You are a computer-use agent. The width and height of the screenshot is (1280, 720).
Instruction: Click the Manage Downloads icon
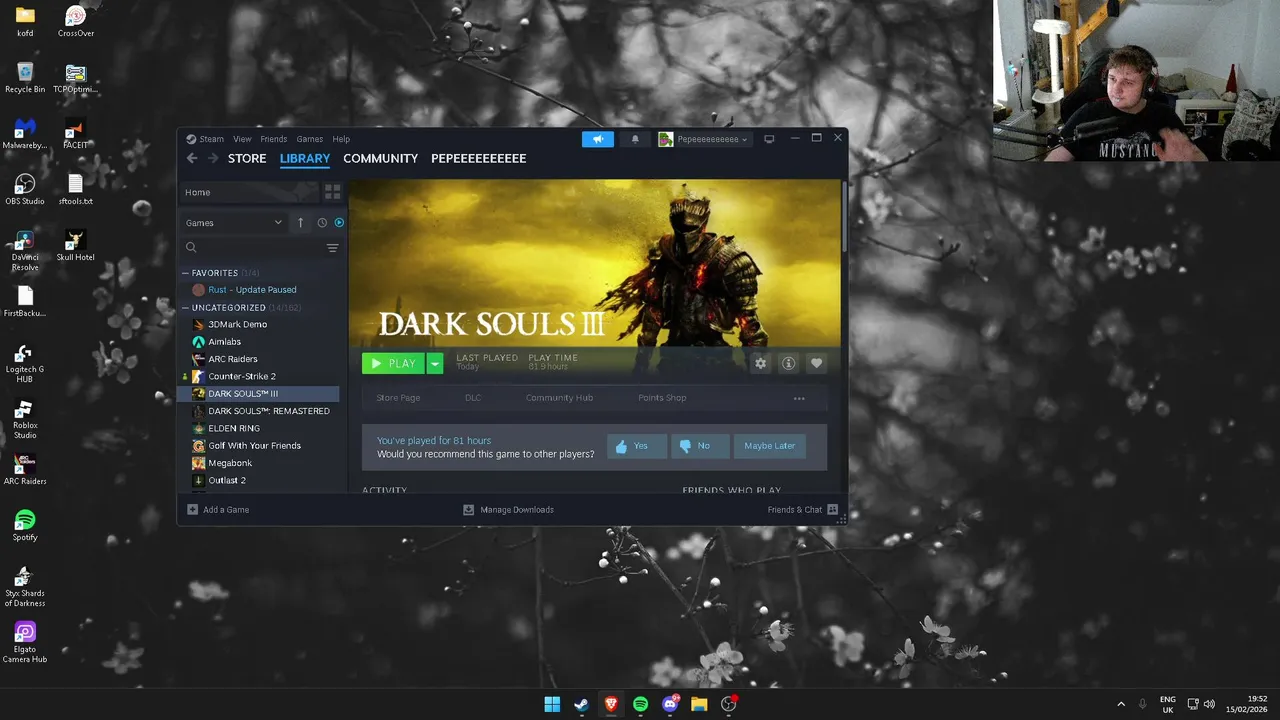[468, 510]
